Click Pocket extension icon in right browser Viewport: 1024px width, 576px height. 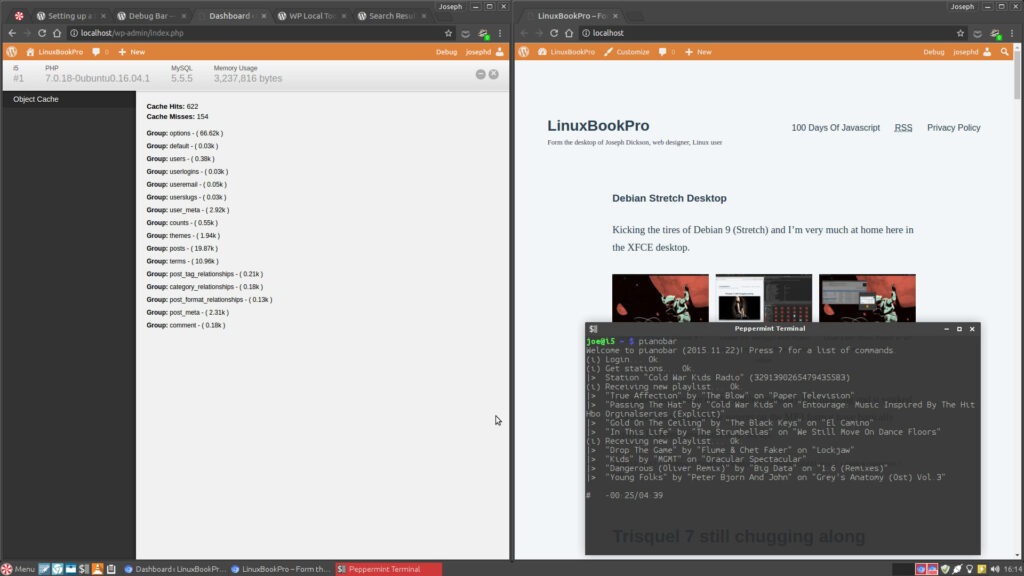point(978,33)
